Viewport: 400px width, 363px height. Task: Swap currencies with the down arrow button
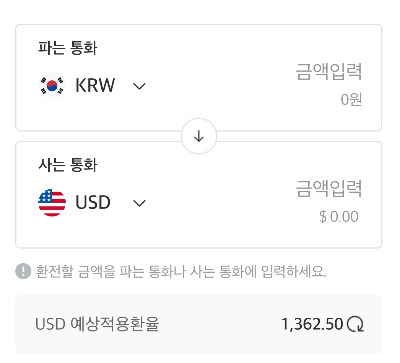199,136
